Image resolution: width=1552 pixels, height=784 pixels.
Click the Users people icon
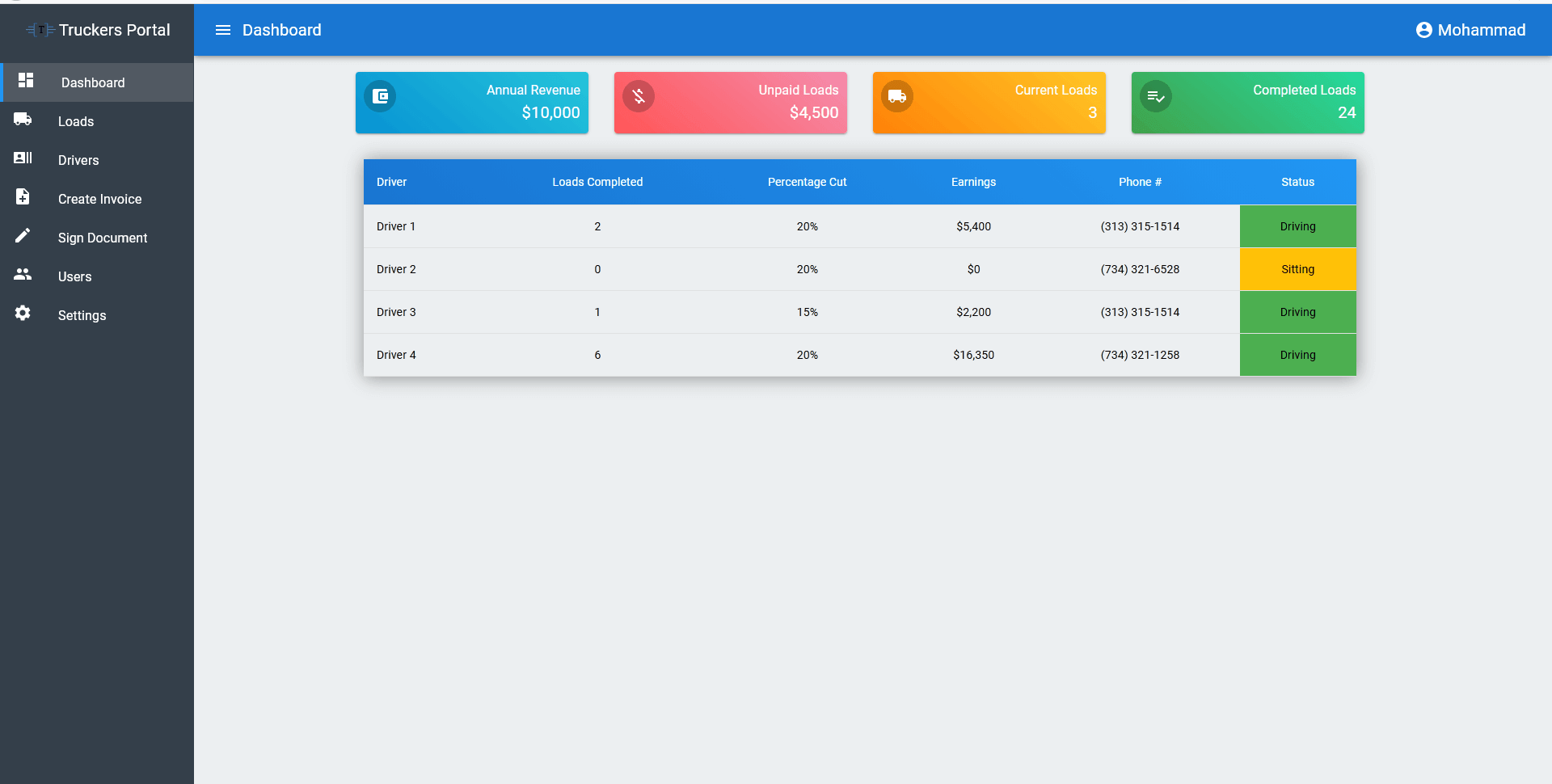[x=23, y=275]
